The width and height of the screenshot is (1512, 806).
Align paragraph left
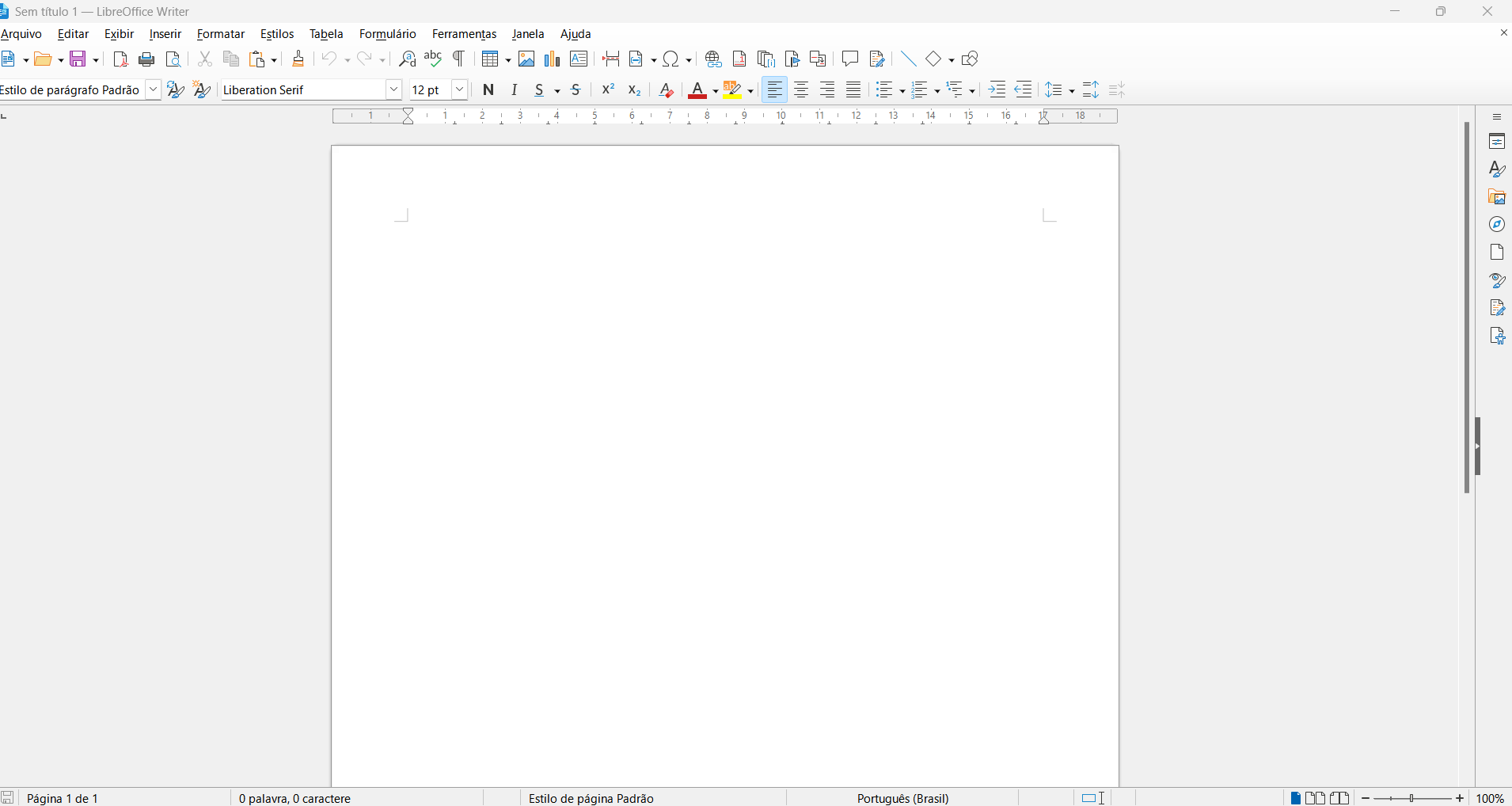coord(775,90)
